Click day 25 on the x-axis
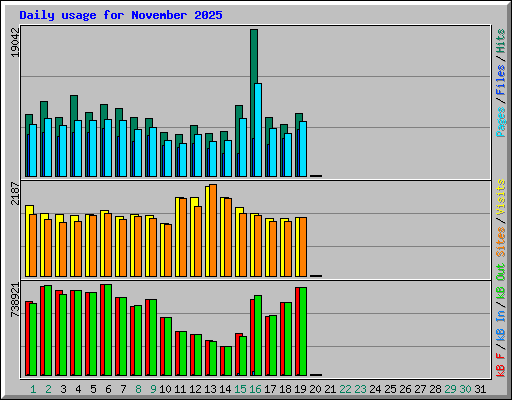This screenshot has width=512, height=400. point(390,389)
